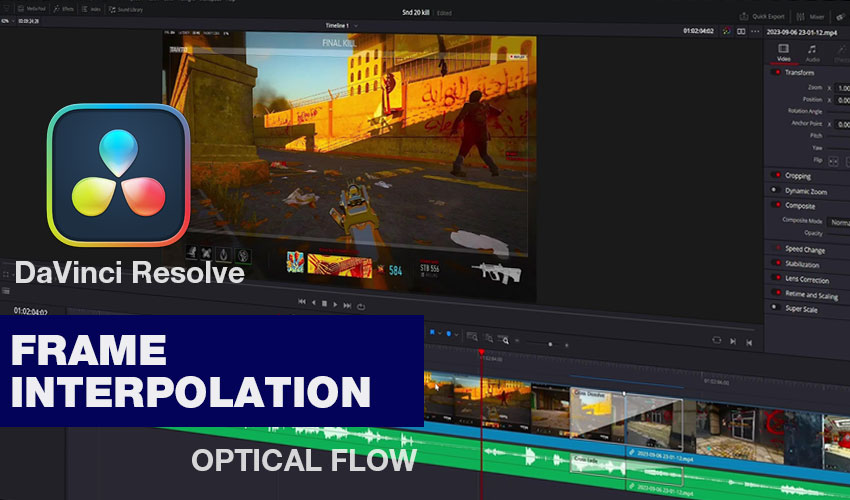This screenshot has width=850, height=500.
Task: Toggle Retime and Scaling enable switch
Action: click(x=776, y=292)
